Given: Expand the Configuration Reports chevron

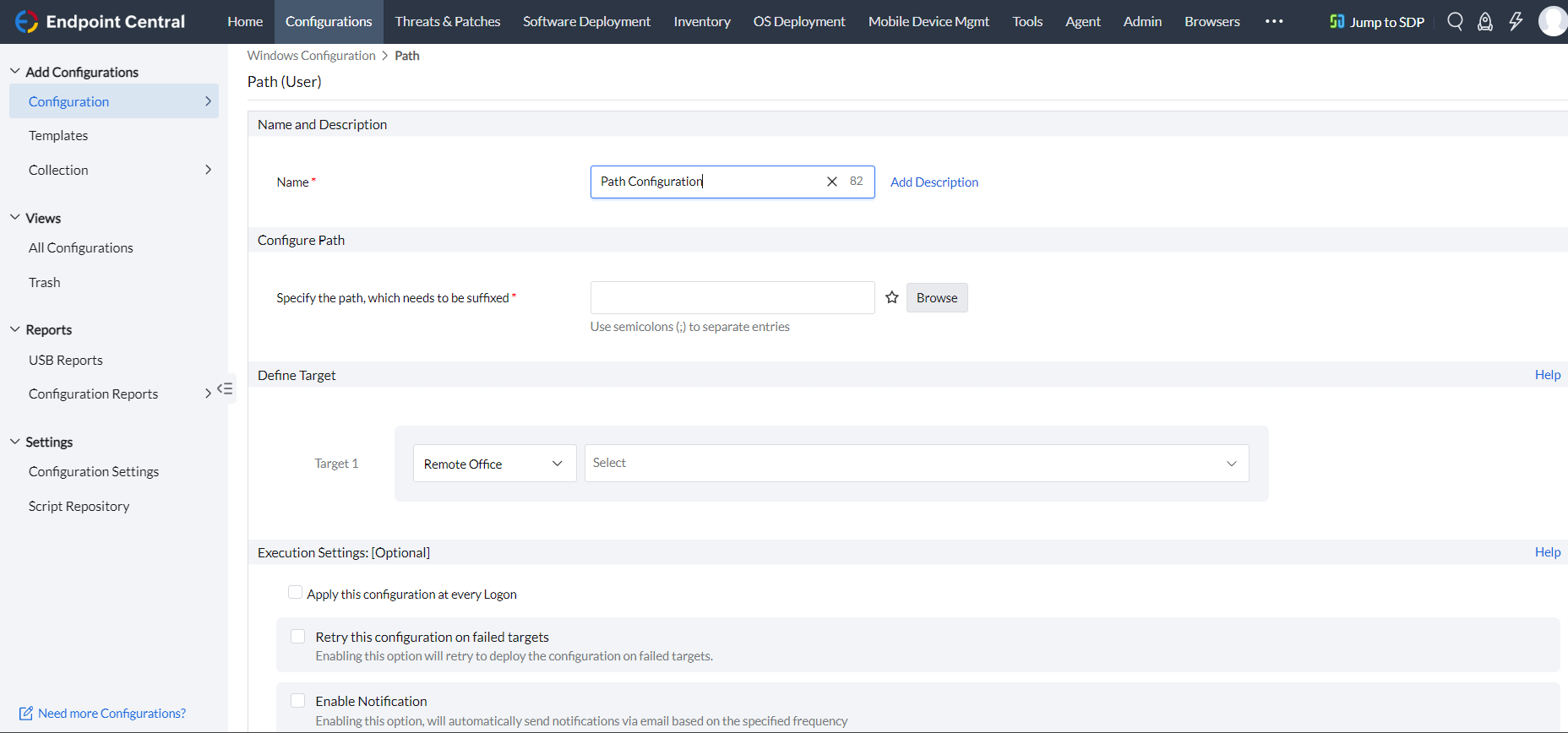Looking at the screenshot, I should (x=208, y=394).
